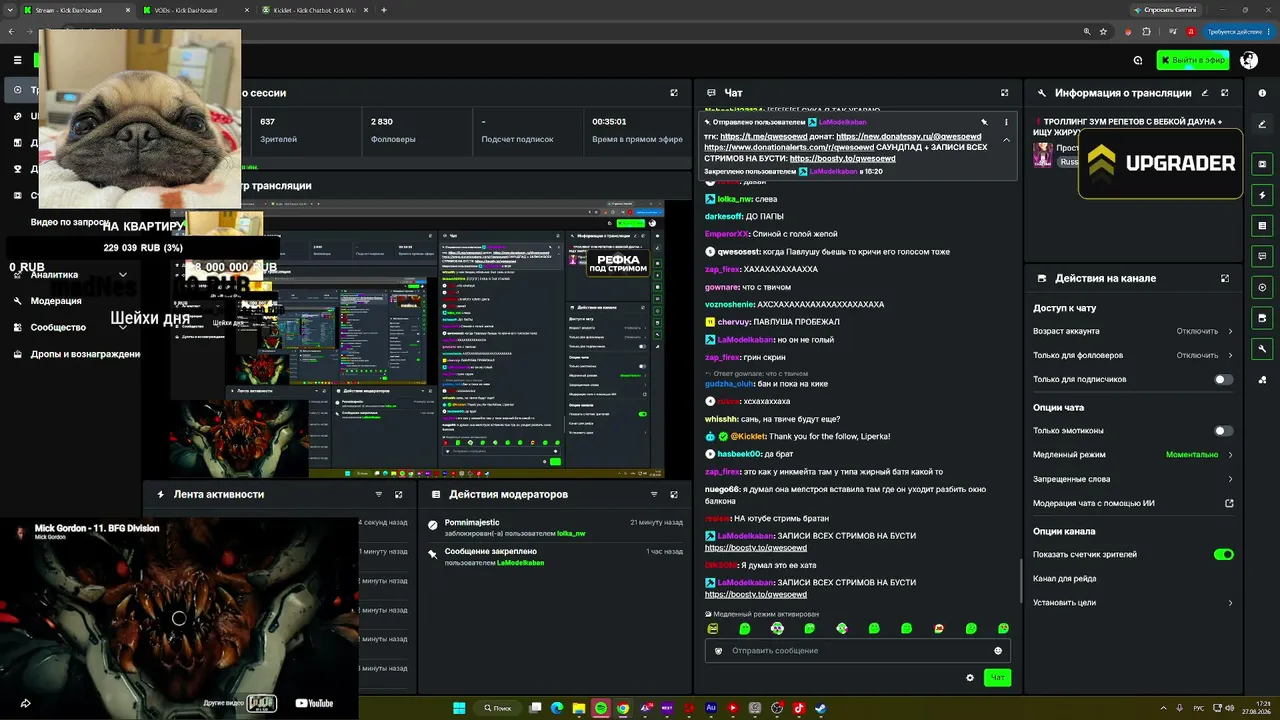Click the chat identity badge icon in message box

click(x=718, y=651)
